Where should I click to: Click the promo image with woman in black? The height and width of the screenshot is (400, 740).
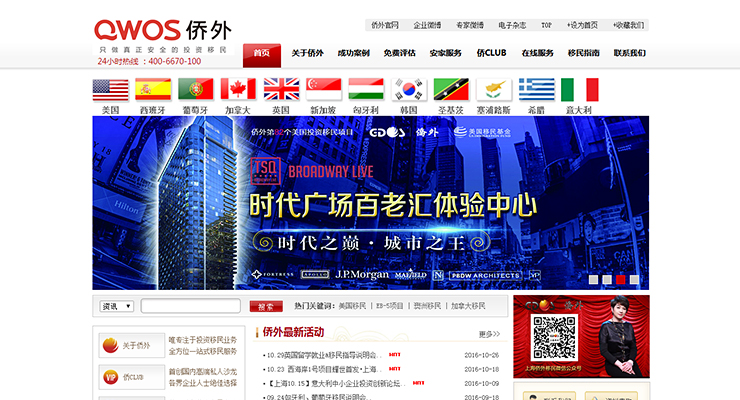(581, 337)
